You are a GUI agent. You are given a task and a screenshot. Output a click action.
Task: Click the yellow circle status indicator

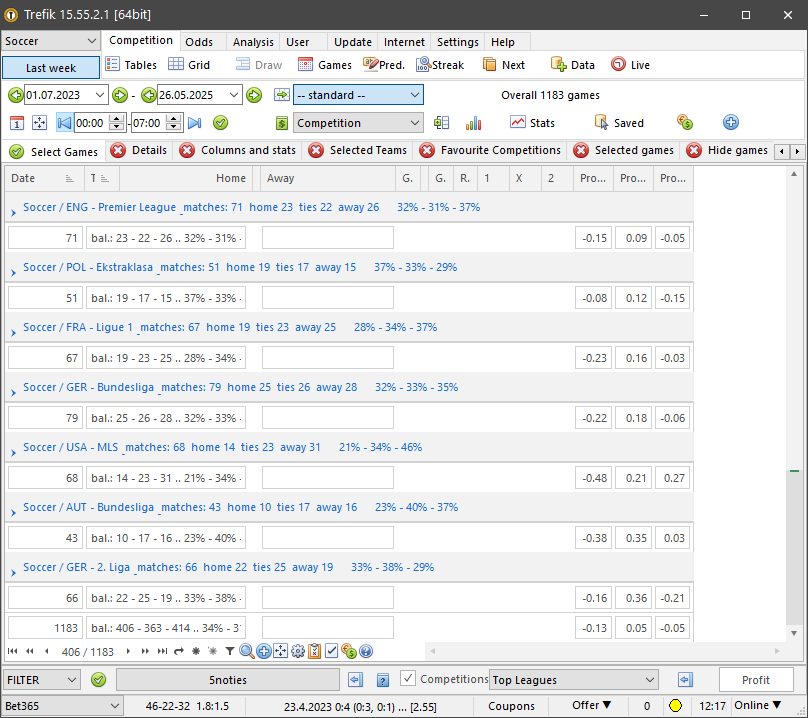[x=675, y=706]
